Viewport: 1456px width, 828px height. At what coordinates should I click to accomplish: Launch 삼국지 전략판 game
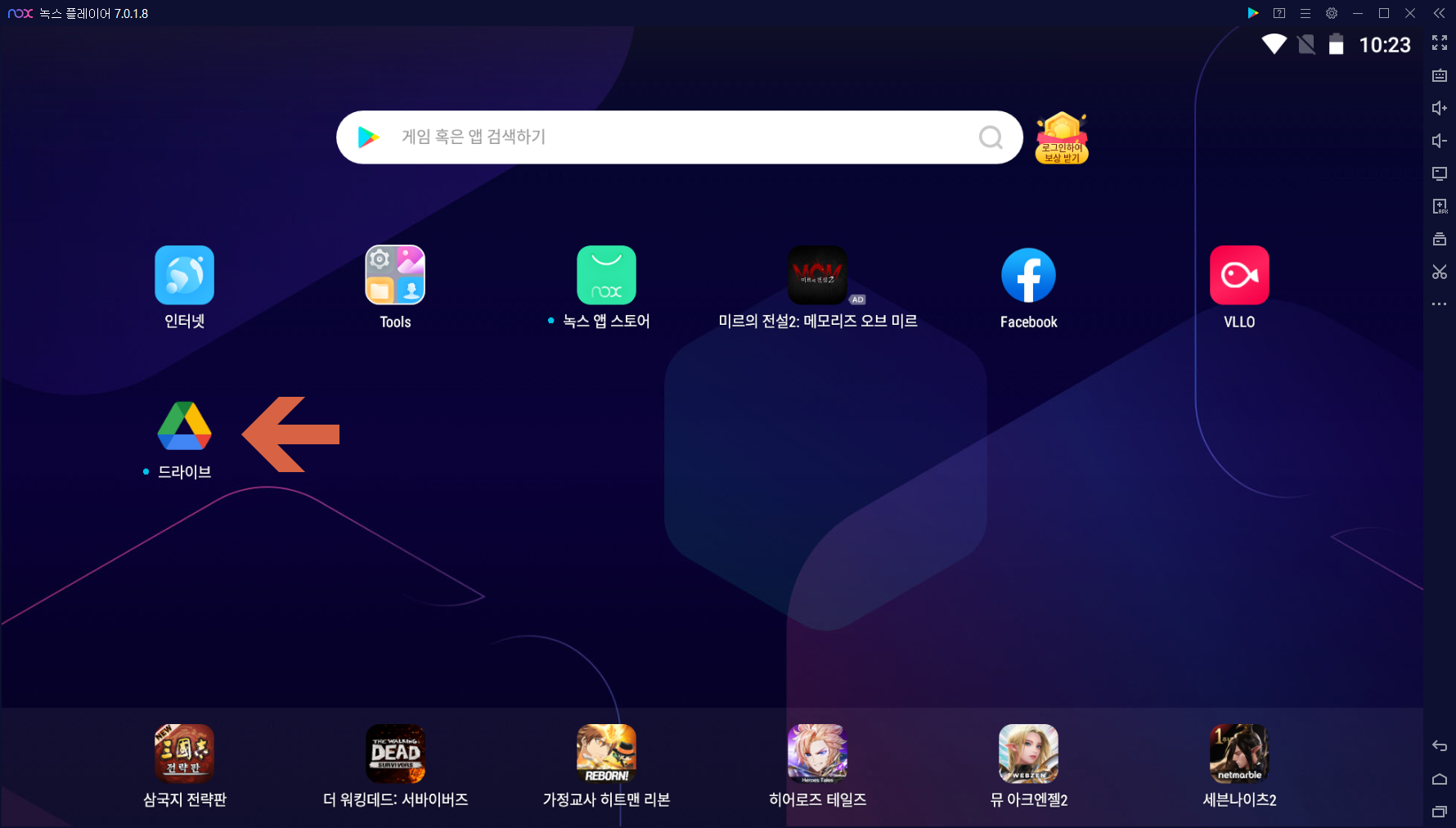coord(185,754)
